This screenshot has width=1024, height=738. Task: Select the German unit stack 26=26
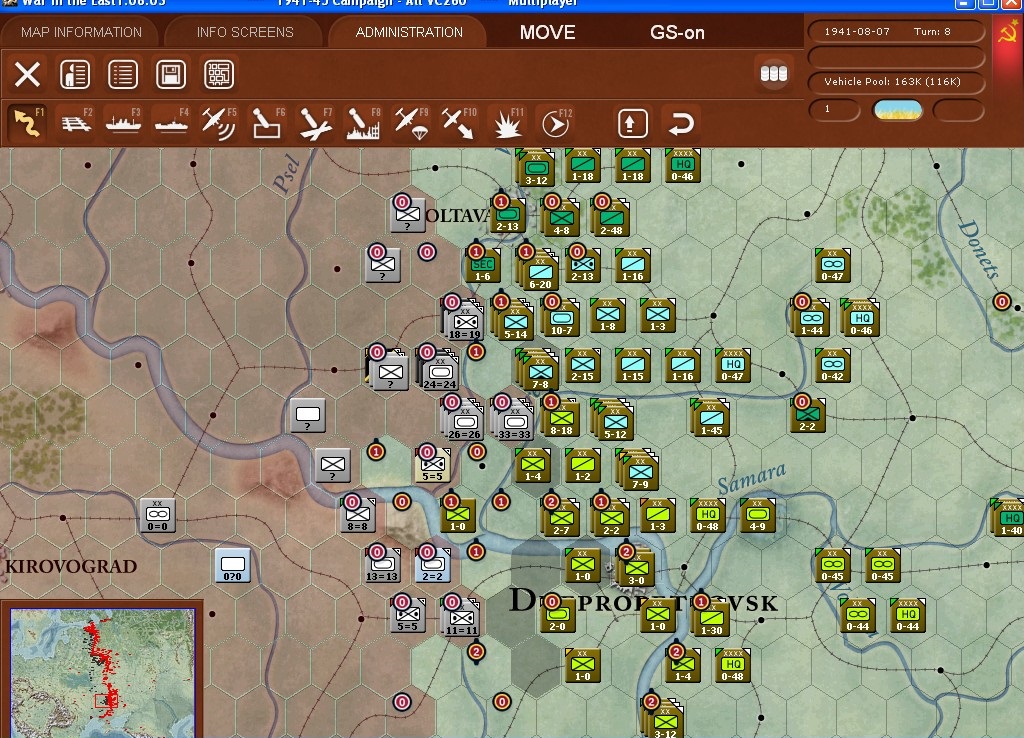(464, 421)
